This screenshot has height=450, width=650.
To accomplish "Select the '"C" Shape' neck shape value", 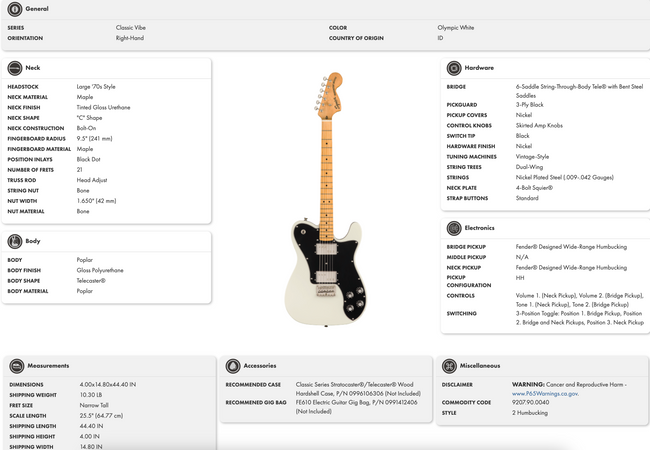I will 89,118.
